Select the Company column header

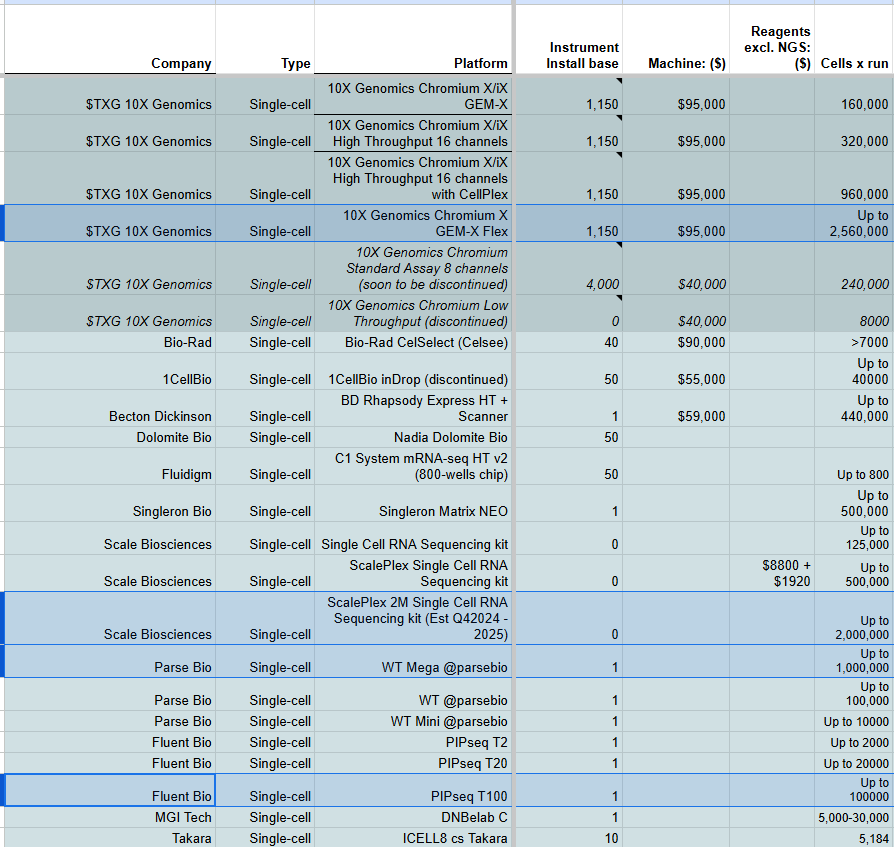coord(110,39)
